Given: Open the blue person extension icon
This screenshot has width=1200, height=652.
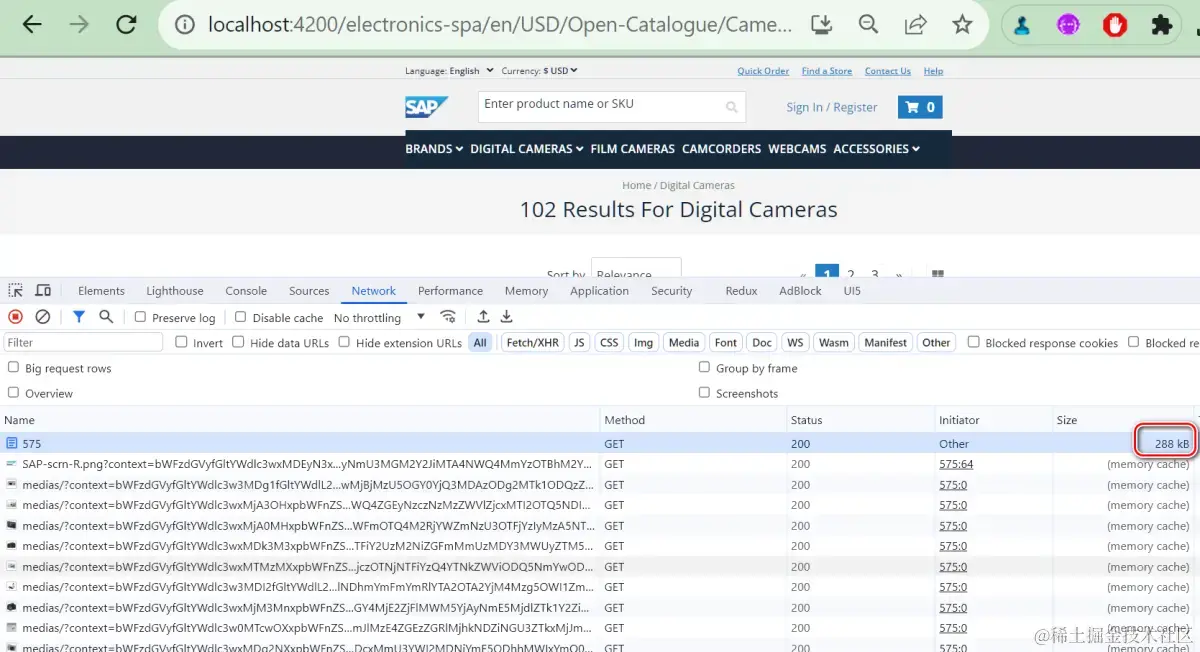Looking at the screenshot, I should coord(1021,26).
